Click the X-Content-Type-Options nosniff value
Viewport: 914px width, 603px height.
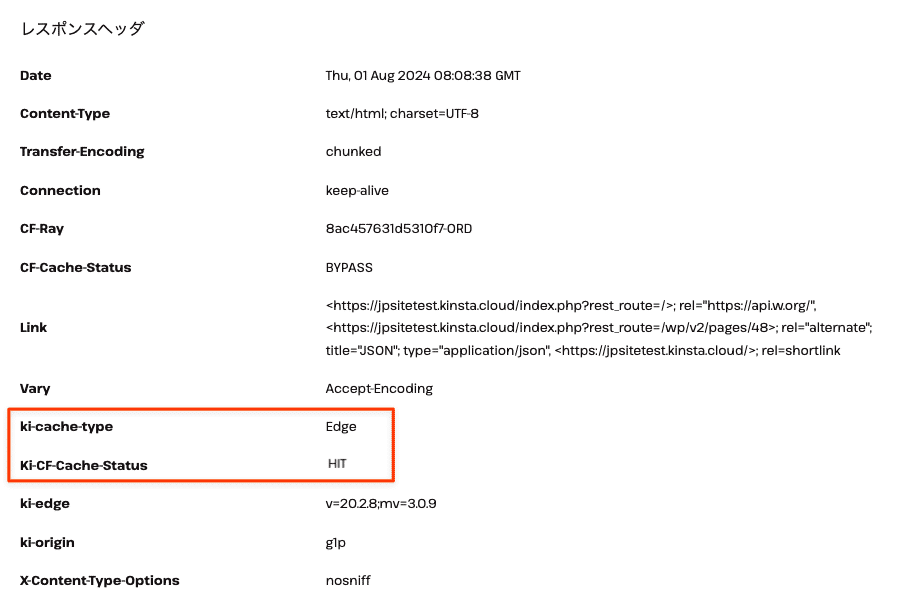click(x=348, y=581)
